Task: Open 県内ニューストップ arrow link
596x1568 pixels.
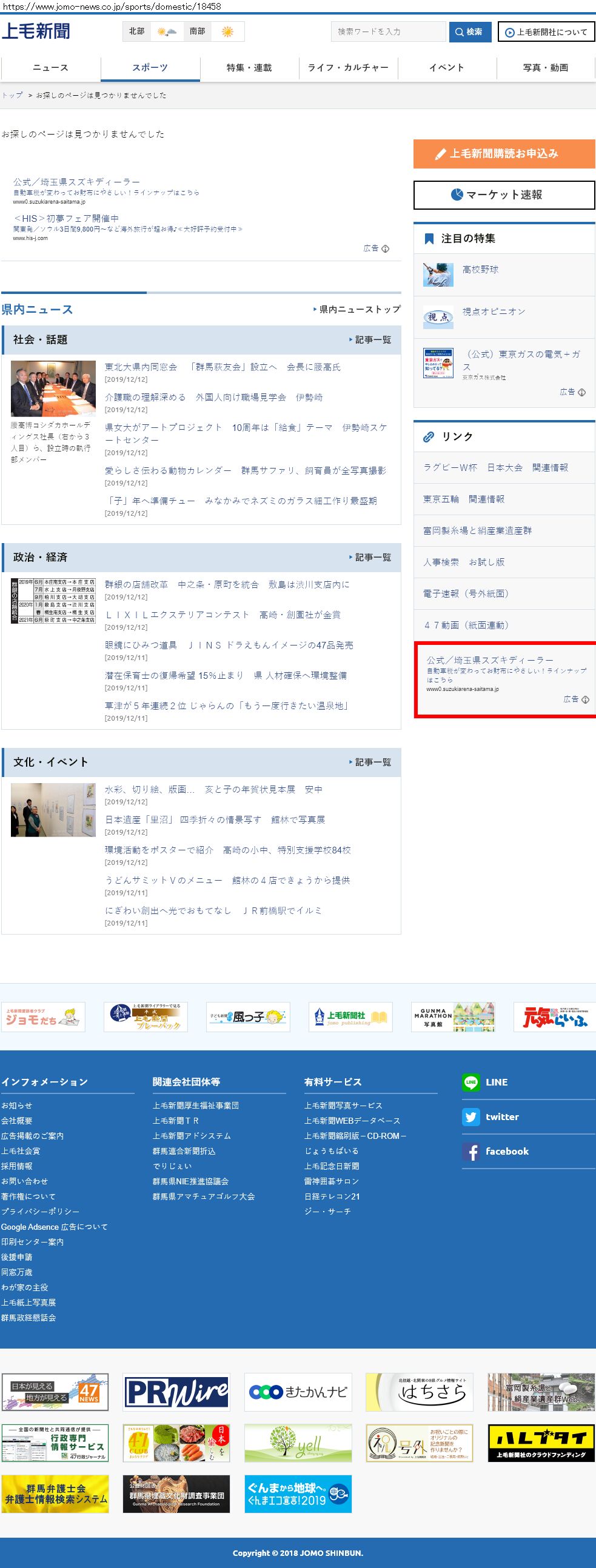Action: coord(357,309)
